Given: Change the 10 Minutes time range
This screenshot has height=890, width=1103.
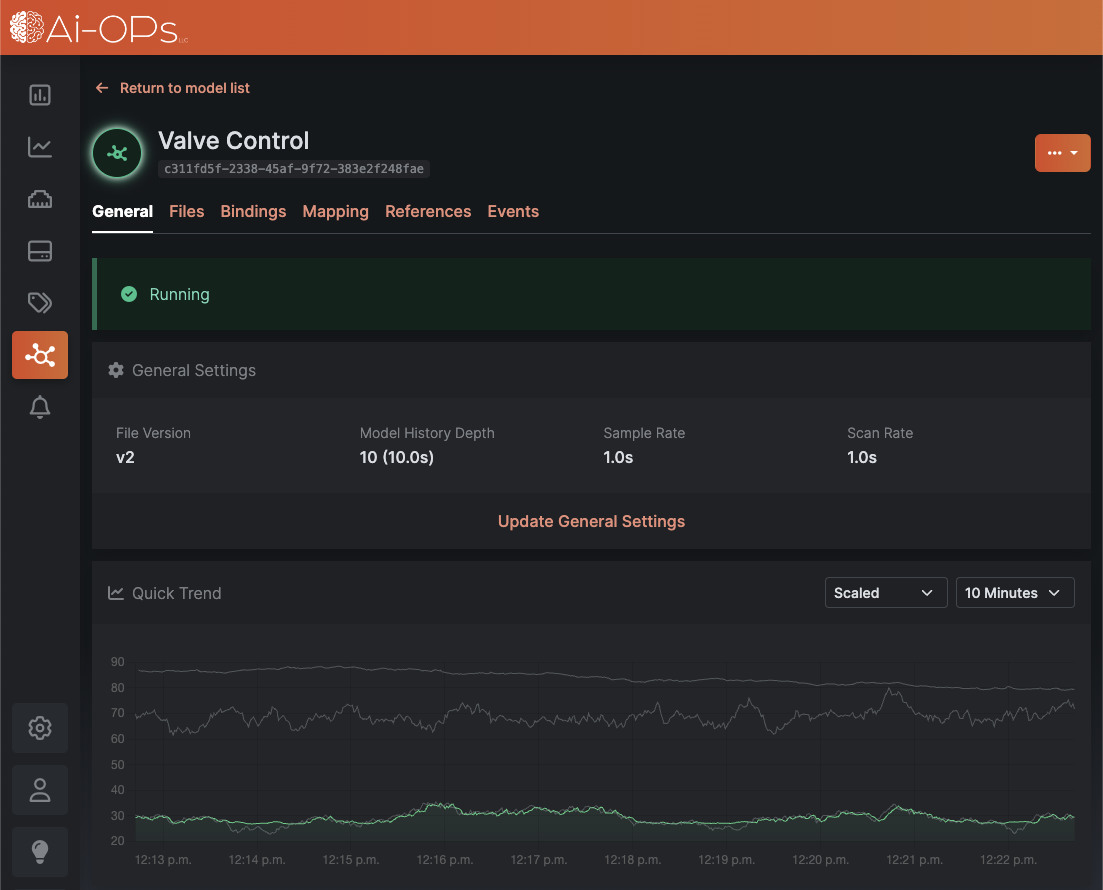Looking at the screenshot, I should pos(1014,592).
